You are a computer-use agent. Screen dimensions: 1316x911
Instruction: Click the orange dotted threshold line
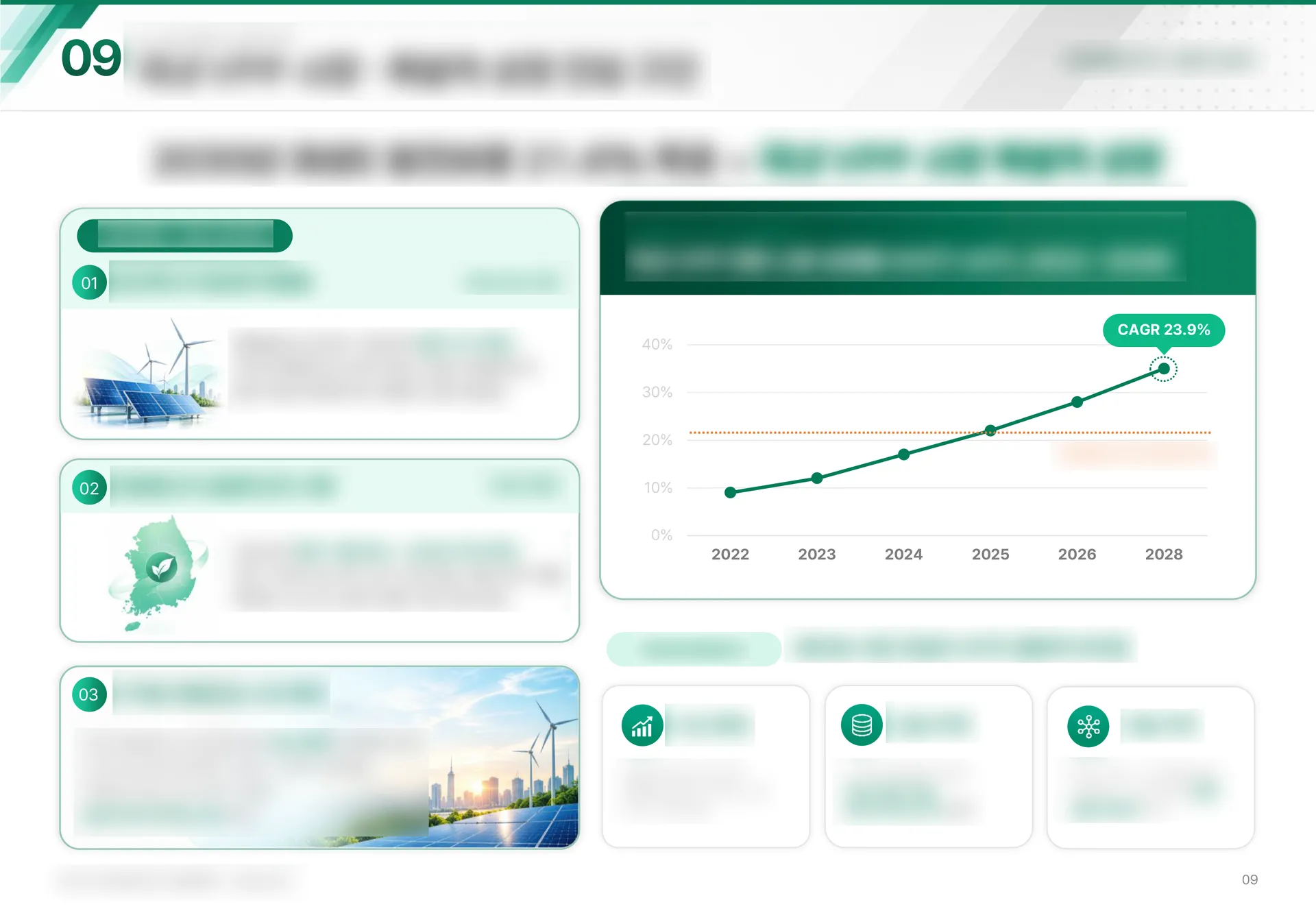click(x=949, y=433)
